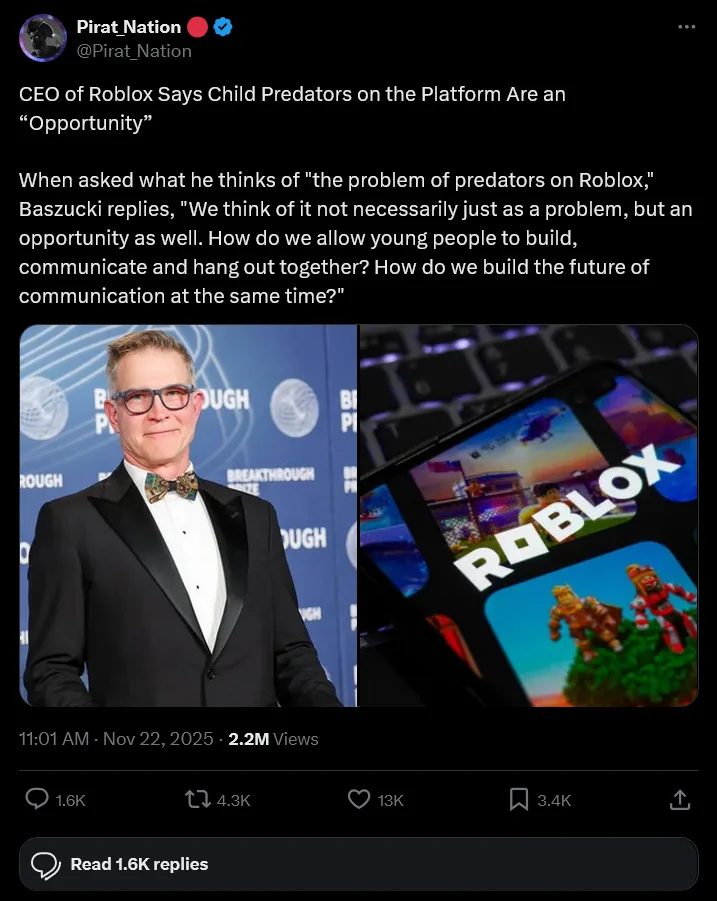The image size is (717, 901).
Task: Click the reply speech bubble icon
Action: (x=37, y=799)
